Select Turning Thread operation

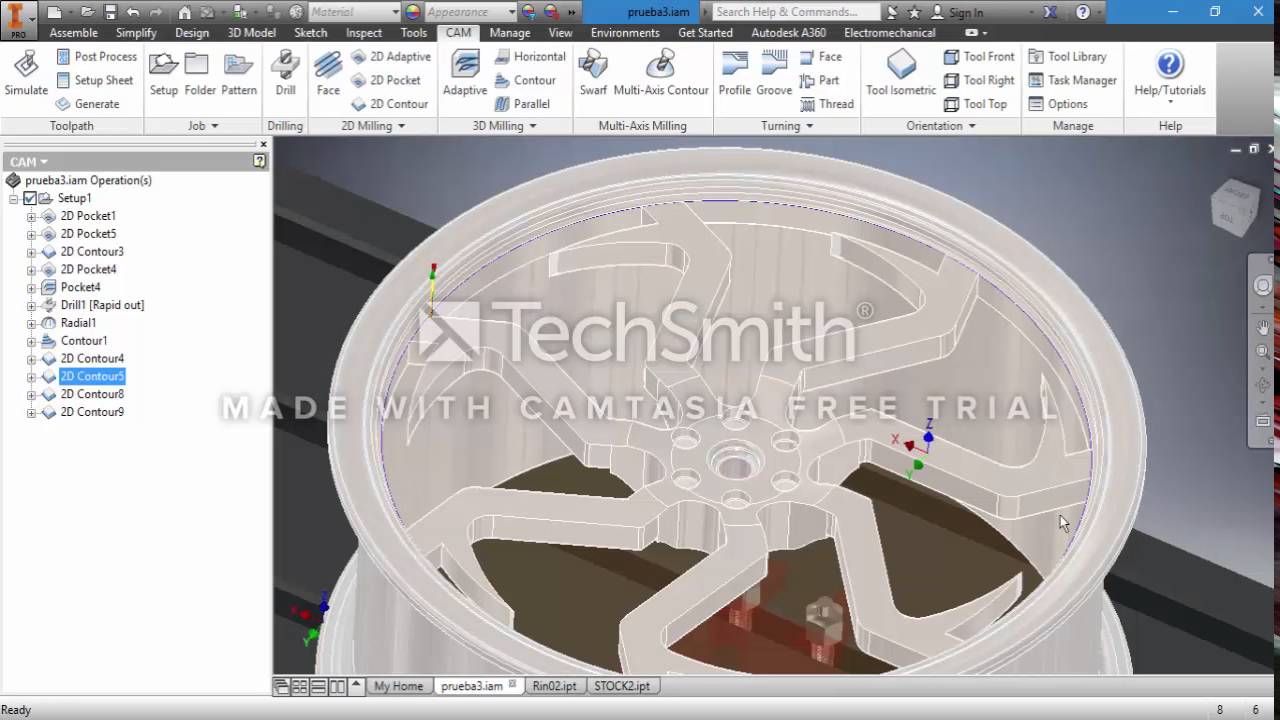pos(827,104)
